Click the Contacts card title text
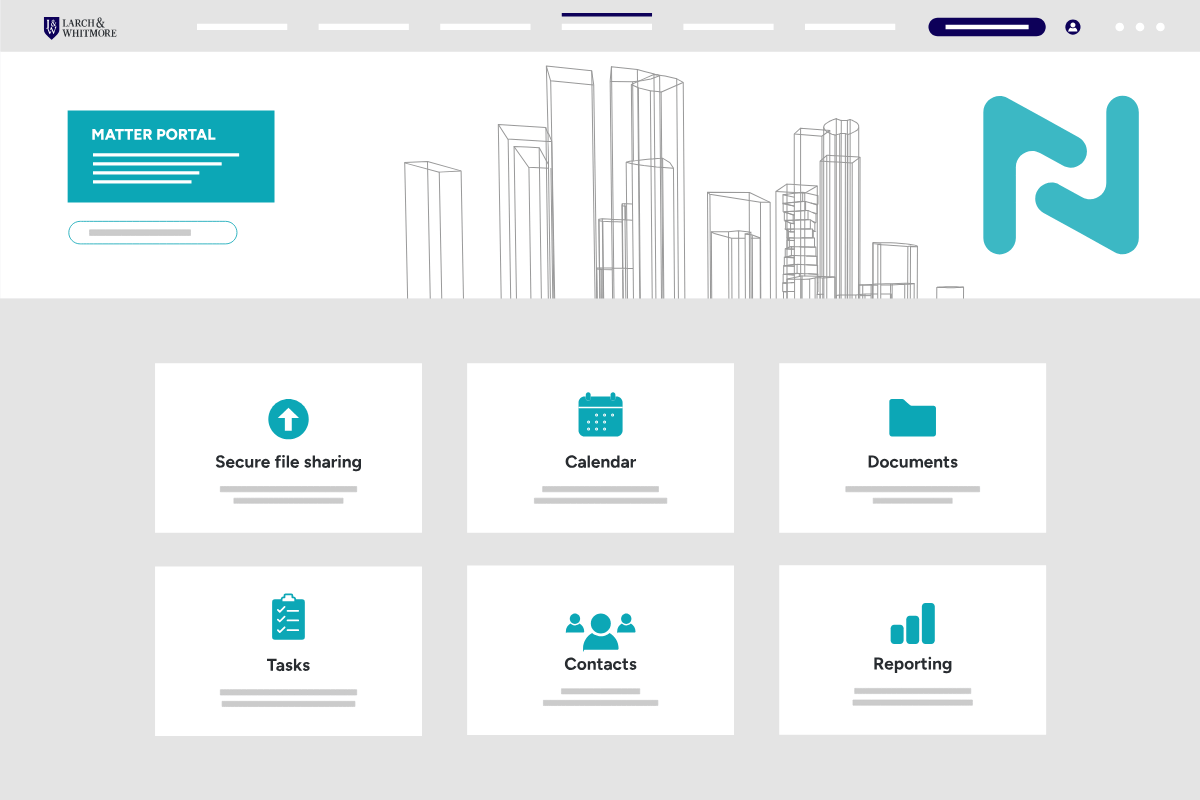 pyautogui.click(x=600, y=664)
